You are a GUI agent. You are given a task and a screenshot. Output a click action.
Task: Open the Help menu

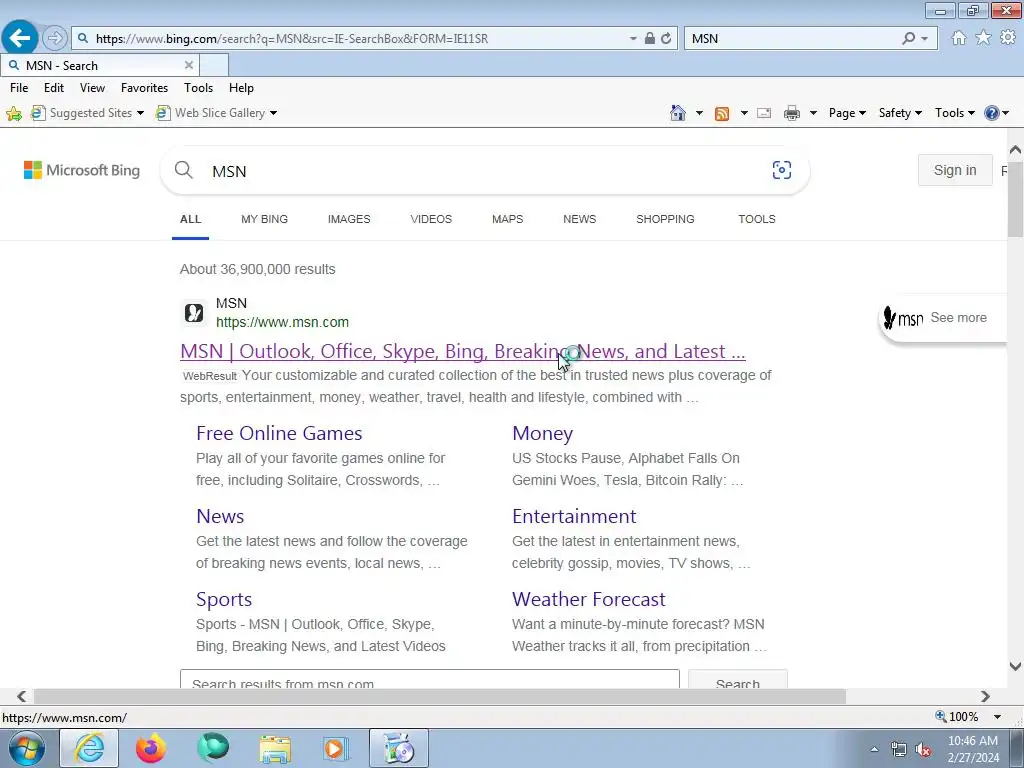241,88
